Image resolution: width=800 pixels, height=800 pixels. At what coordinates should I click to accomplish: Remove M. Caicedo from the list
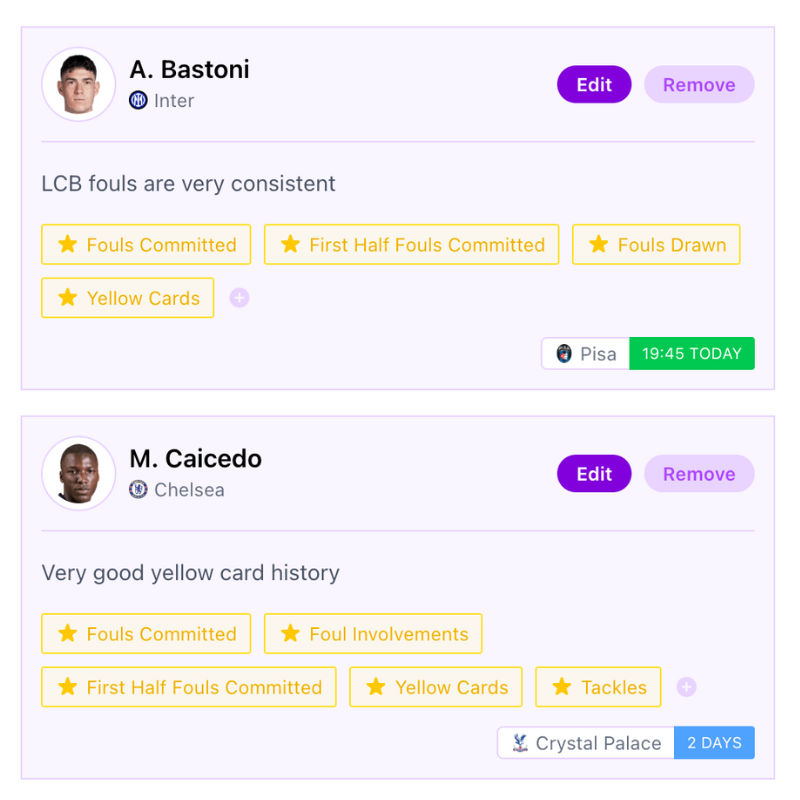tap(699, 474)
